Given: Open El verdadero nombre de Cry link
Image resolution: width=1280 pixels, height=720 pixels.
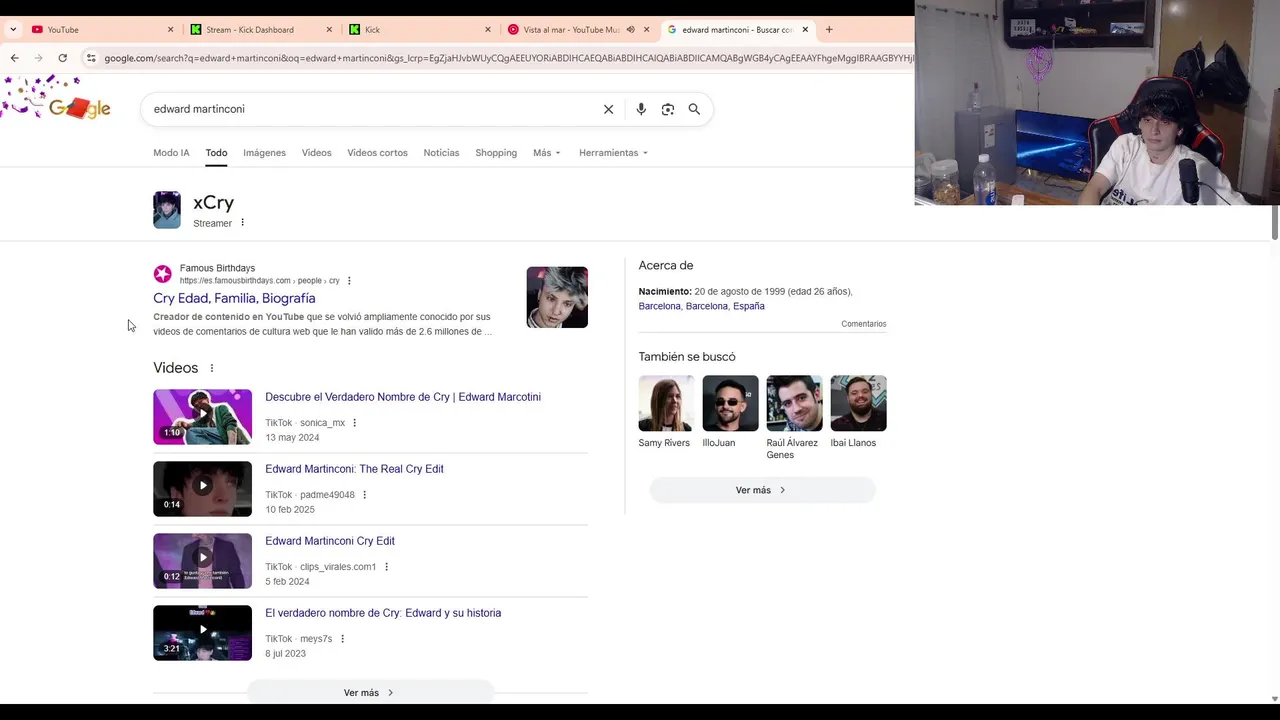Looking at the screenshot, I should pyautogui.click(x=383, y=613).
